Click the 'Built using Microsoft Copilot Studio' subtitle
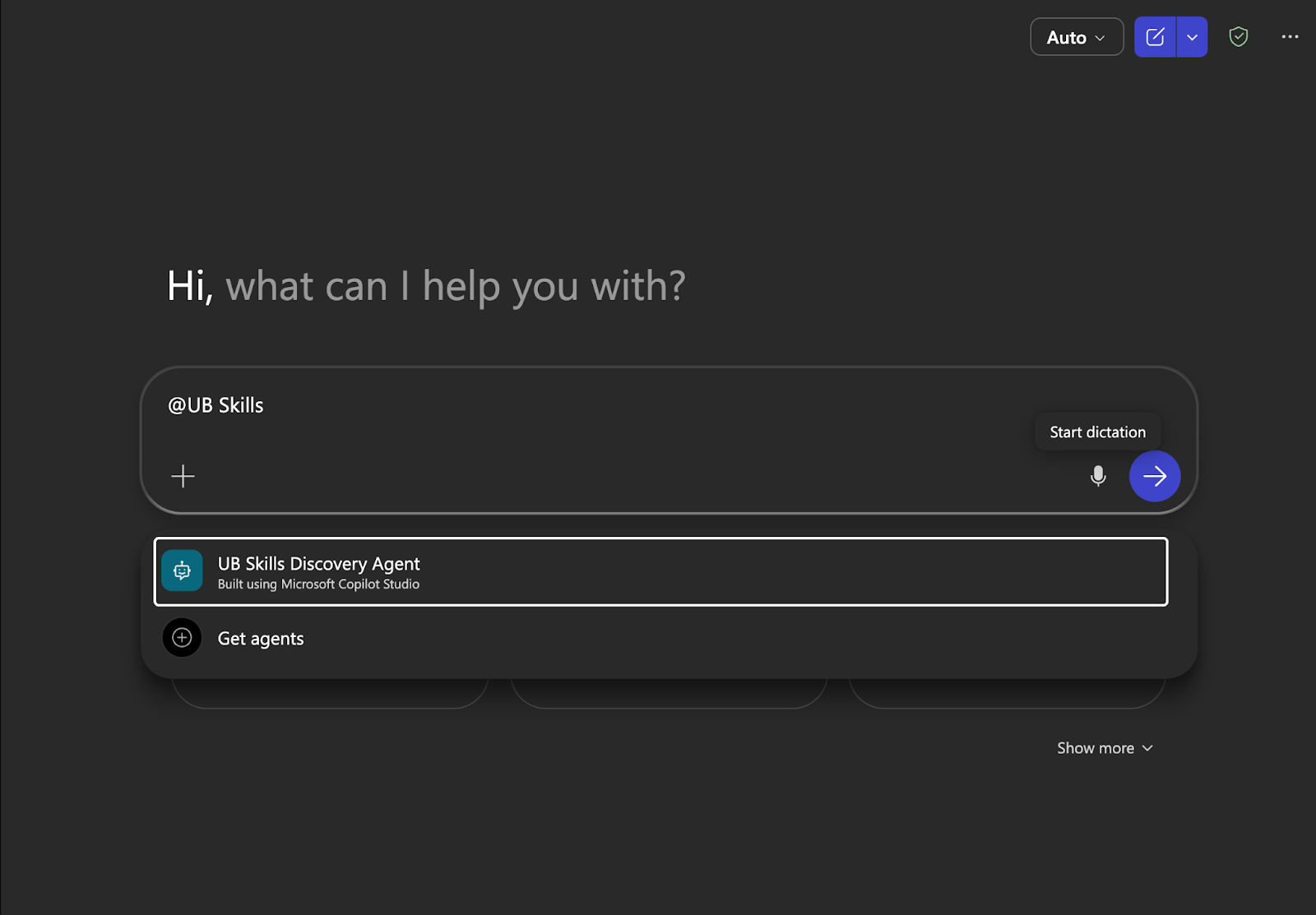The width and height of the screenshot is (1316, 915). (x=318, y=585)
